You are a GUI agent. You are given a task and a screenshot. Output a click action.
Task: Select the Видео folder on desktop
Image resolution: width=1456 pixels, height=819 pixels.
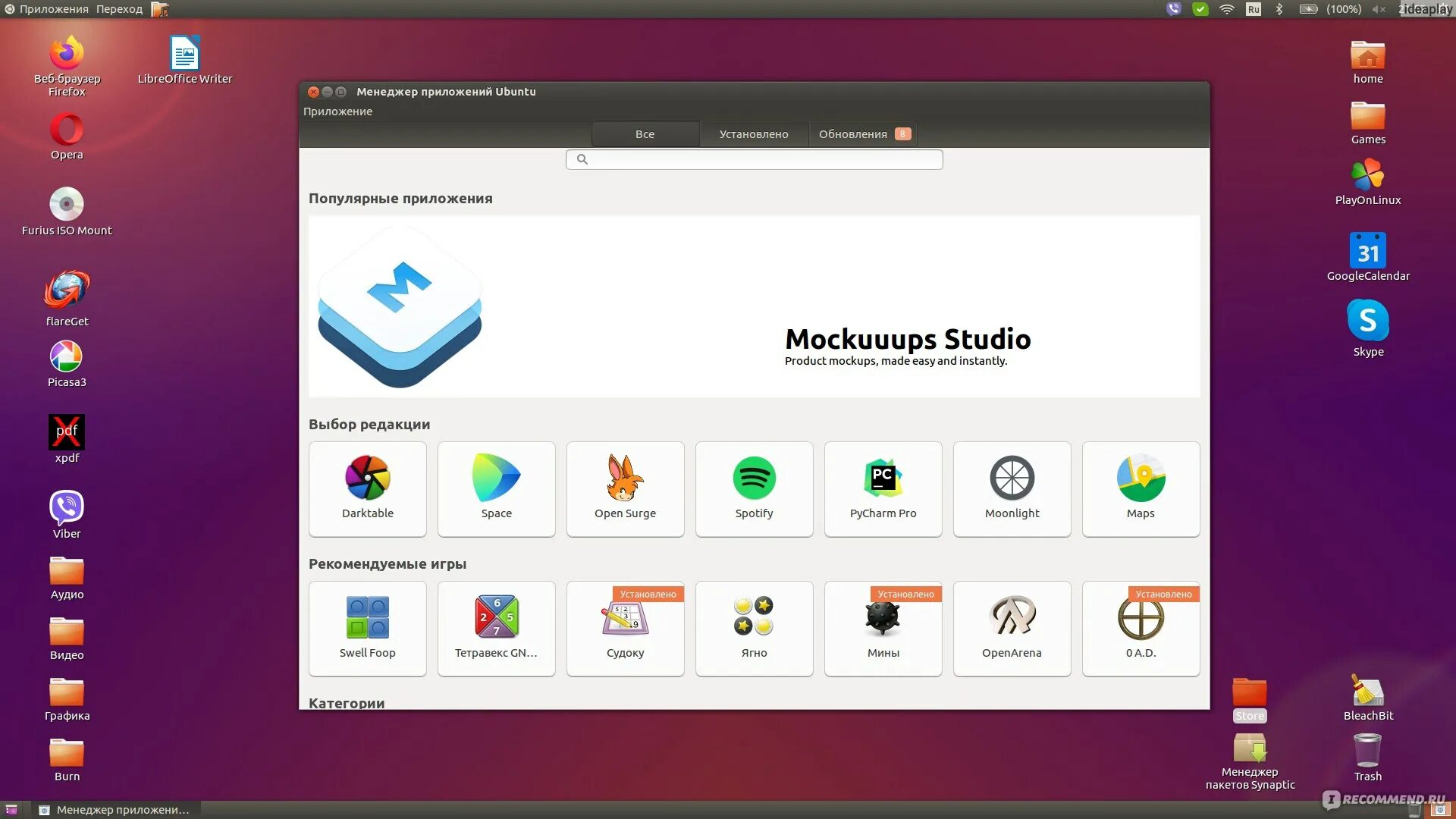(67, 639)
